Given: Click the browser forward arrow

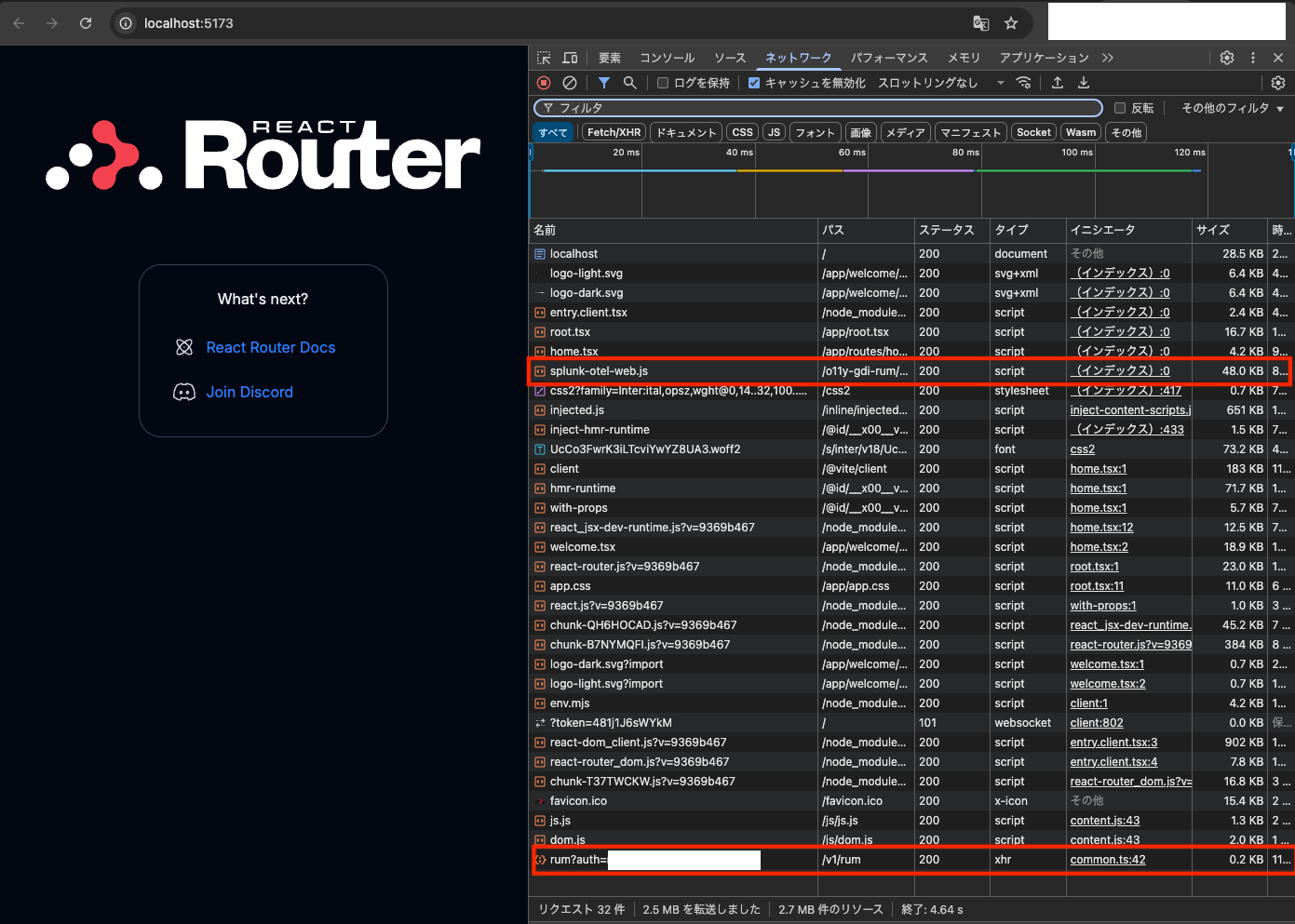Looking at the screenshot, I should (x=52, y=23).
